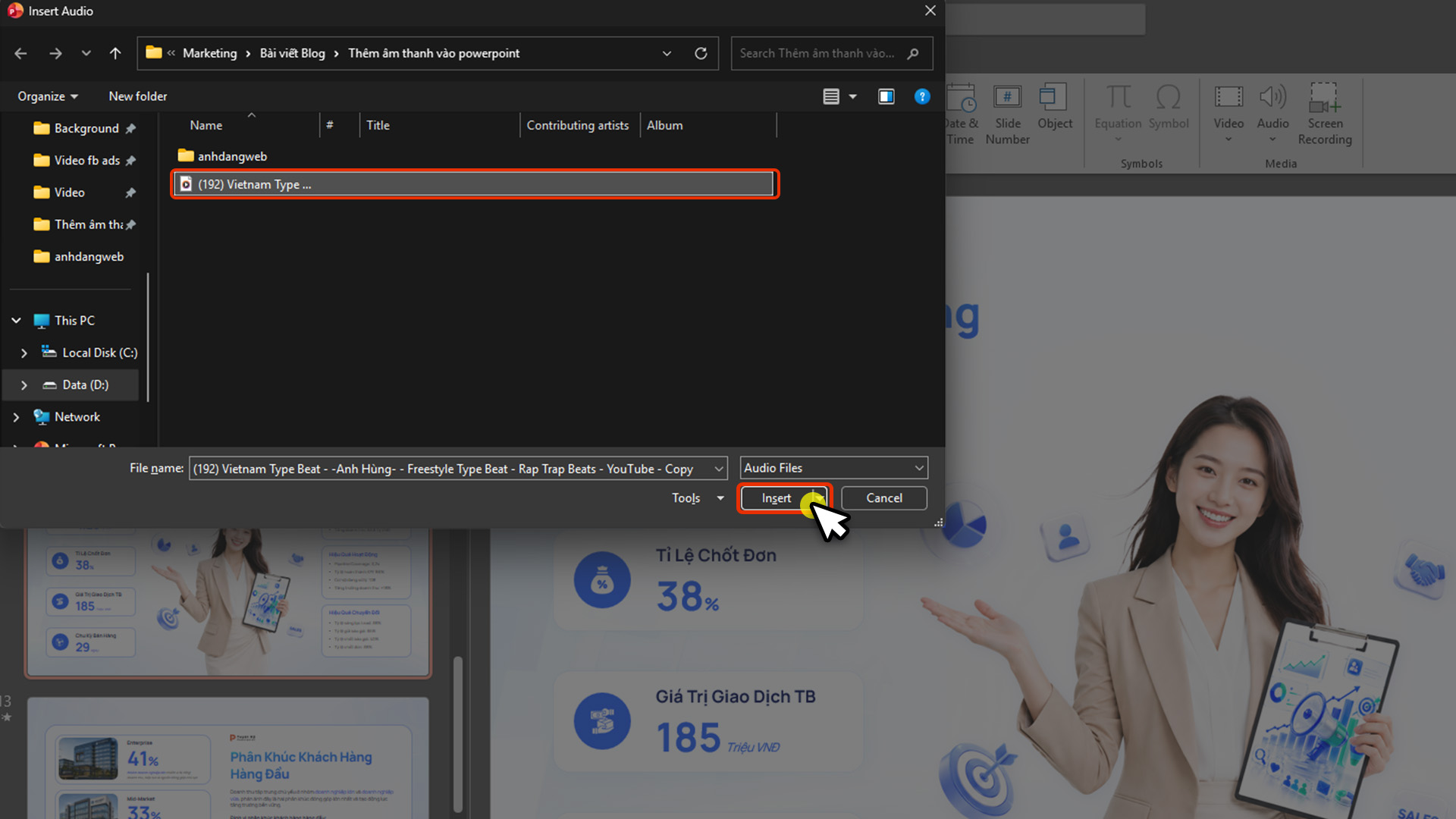Refresh the current folder listing

[x=701, y=53]
